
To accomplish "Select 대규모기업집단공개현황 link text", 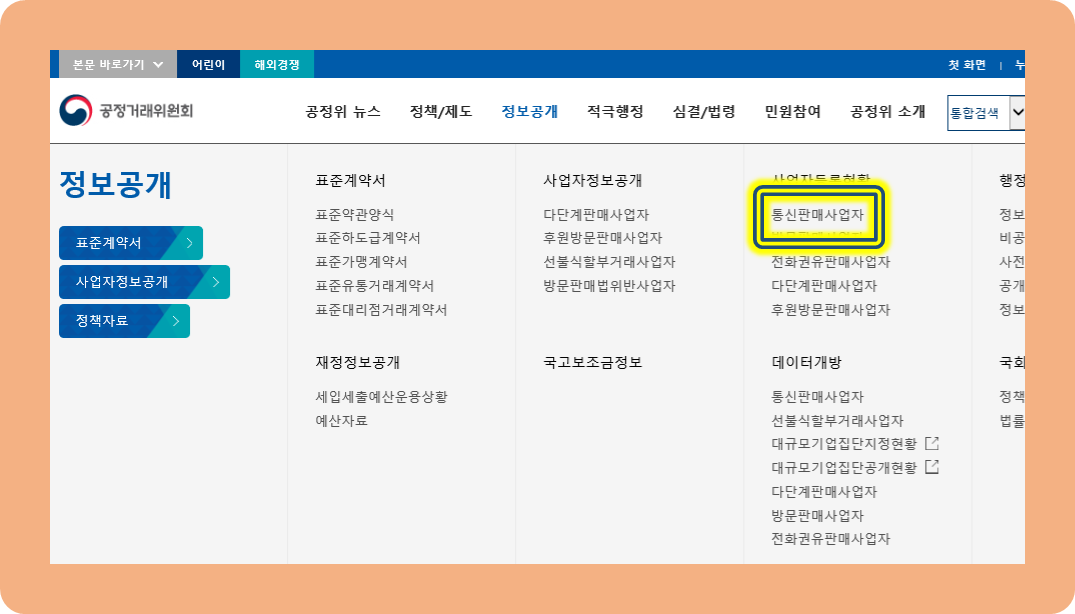I will (x=844, y=468).
